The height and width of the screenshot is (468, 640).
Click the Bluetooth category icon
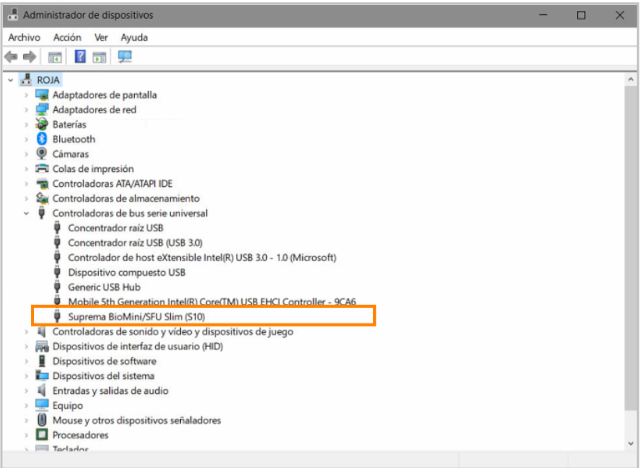pos(42,139)
